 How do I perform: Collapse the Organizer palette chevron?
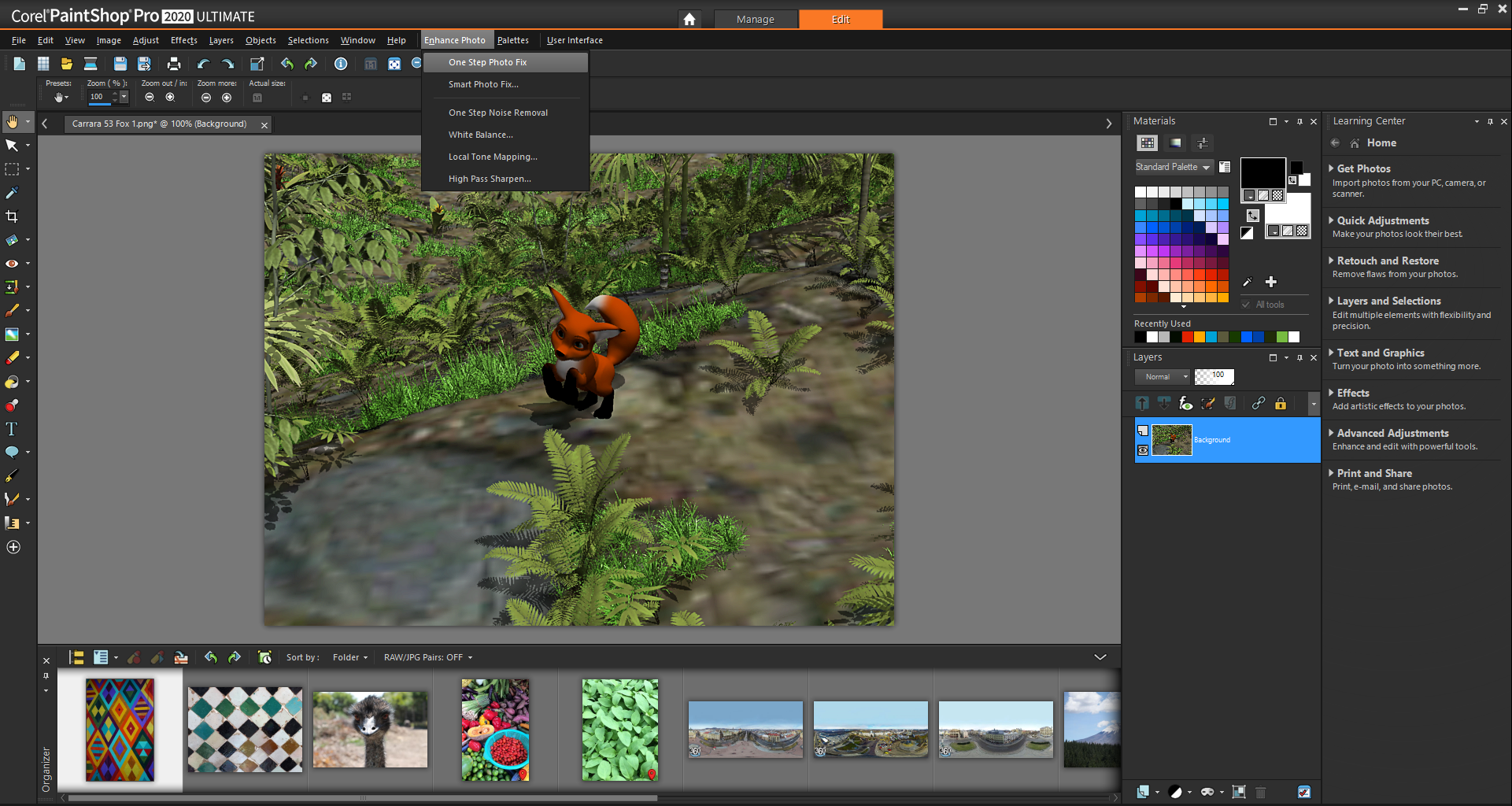coord(1100,657)
